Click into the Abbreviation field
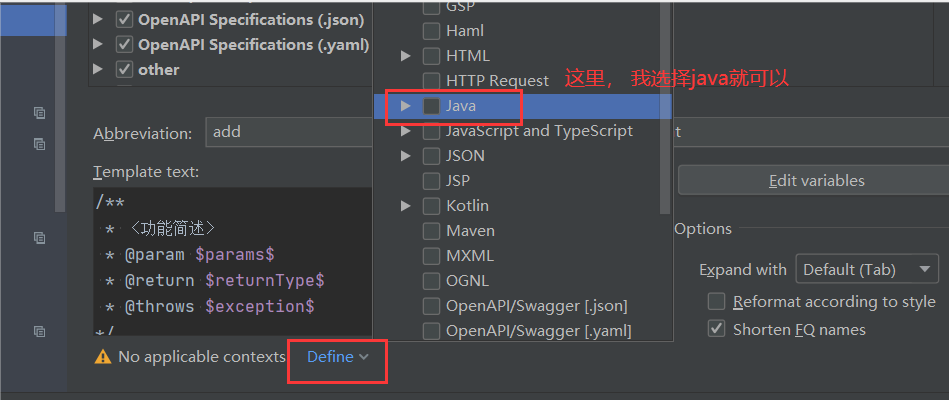Image resolution: width=949 pixels, height=400 pixels. [289, 131]
